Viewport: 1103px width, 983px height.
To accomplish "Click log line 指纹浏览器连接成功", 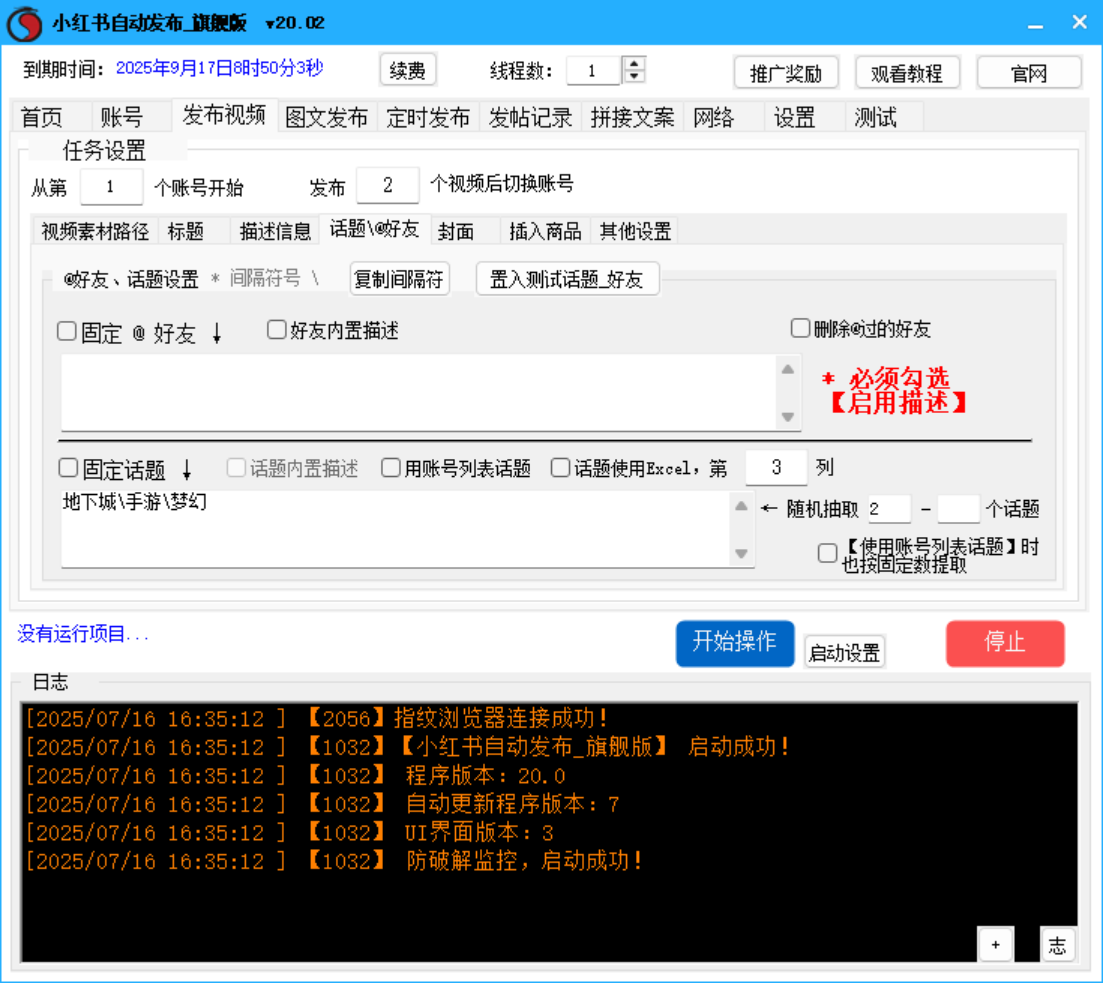I will (317, 718).
